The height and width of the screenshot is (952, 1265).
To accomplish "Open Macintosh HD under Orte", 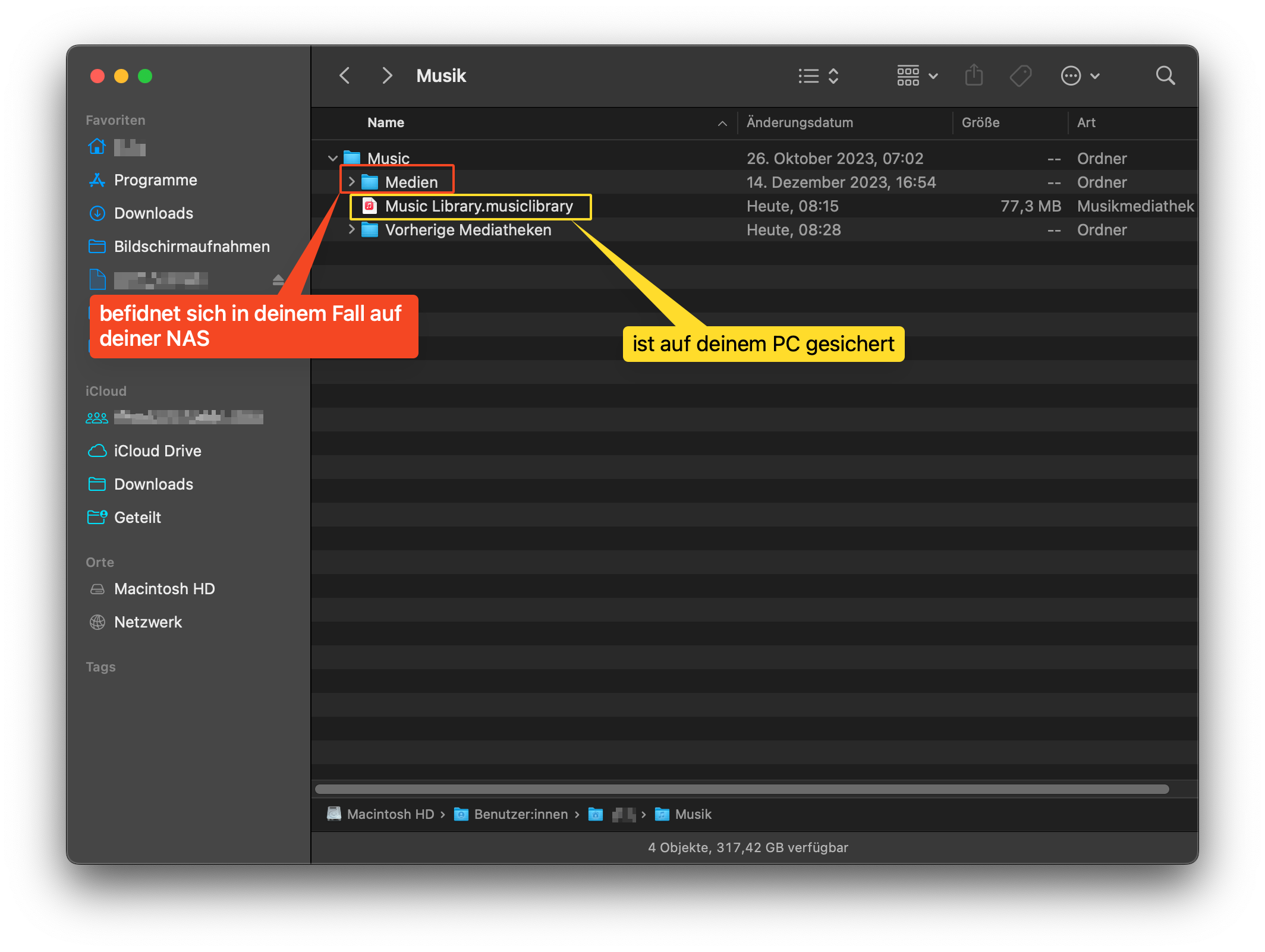I will (164, 589).
